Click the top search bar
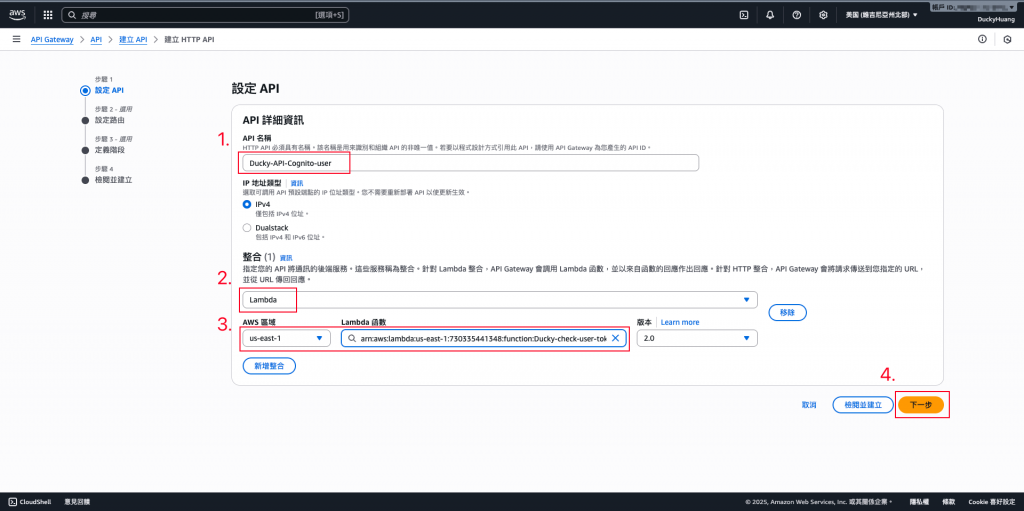Image resolution: width=1024 pixels, height=511 pixels. tap(205, 14)
